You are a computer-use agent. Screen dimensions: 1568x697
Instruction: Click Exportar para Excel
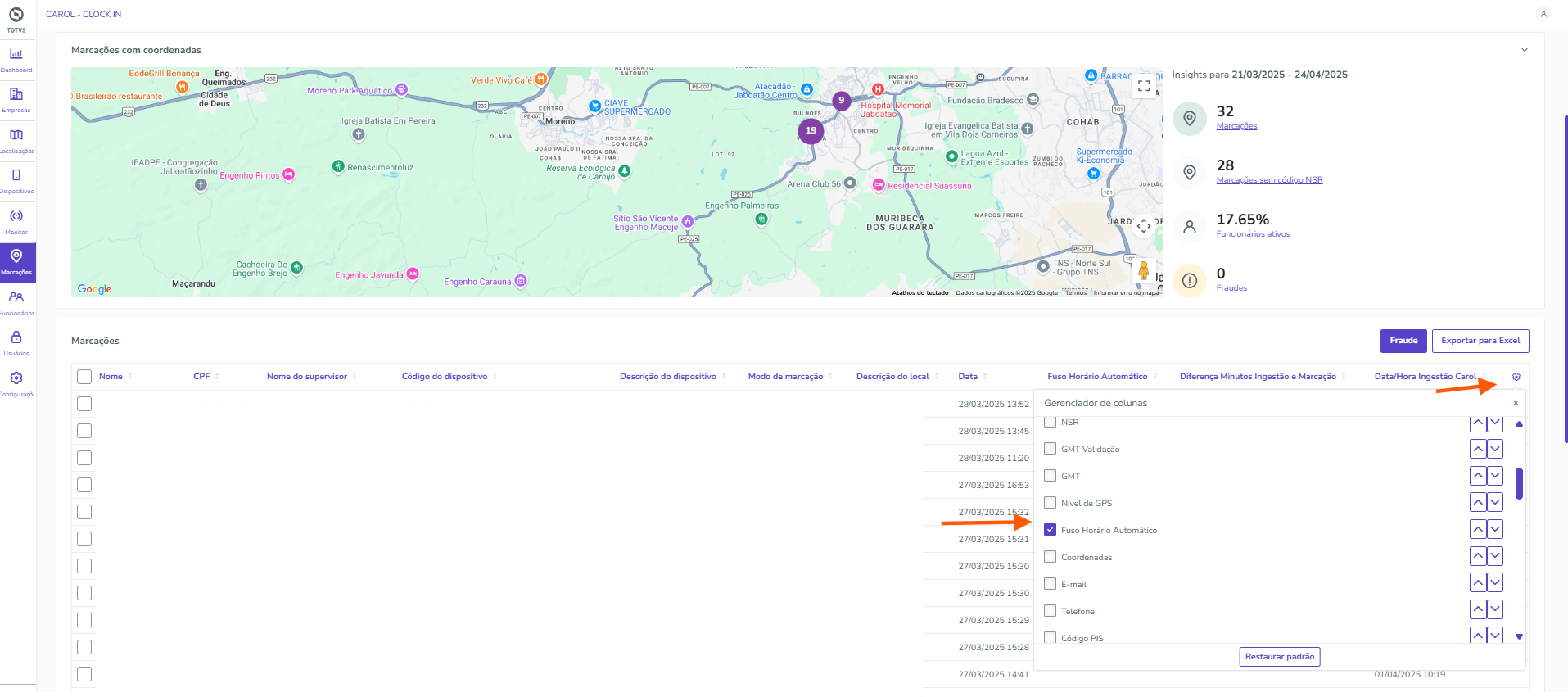pos(1480,341)
